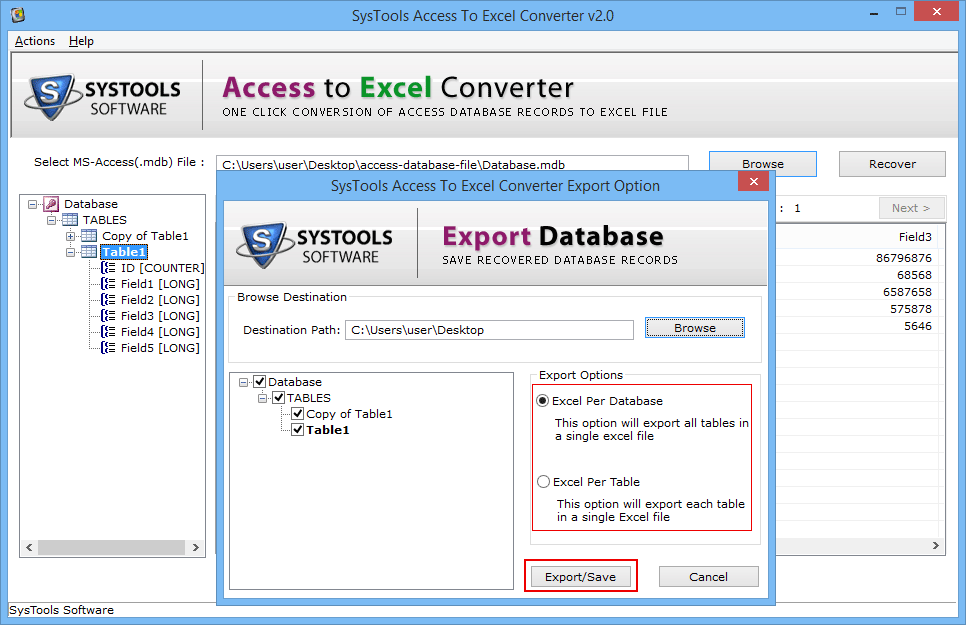Click Browse for the destination path
966x625 pixels.
tap(695, 328)
